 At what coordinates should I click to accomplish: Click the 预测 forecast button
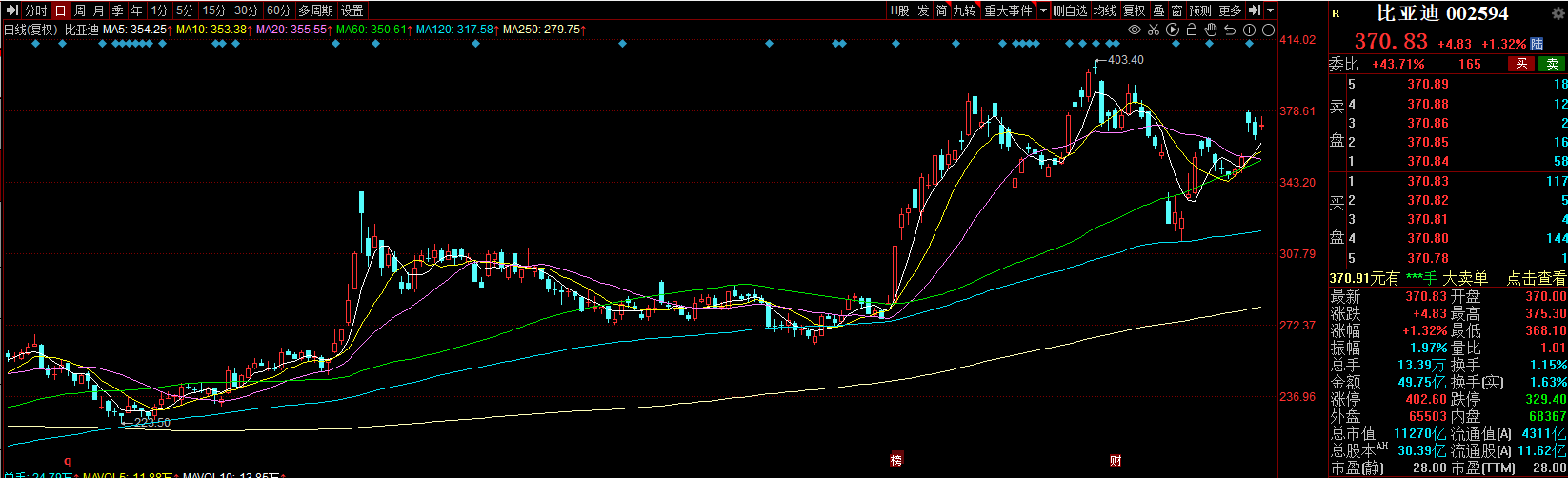click(x=1200, y=10)
